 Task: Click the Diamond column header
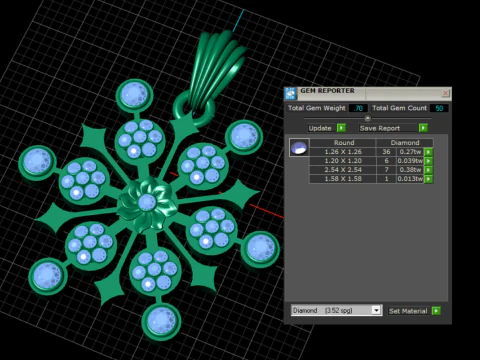[x=405, y=143]
